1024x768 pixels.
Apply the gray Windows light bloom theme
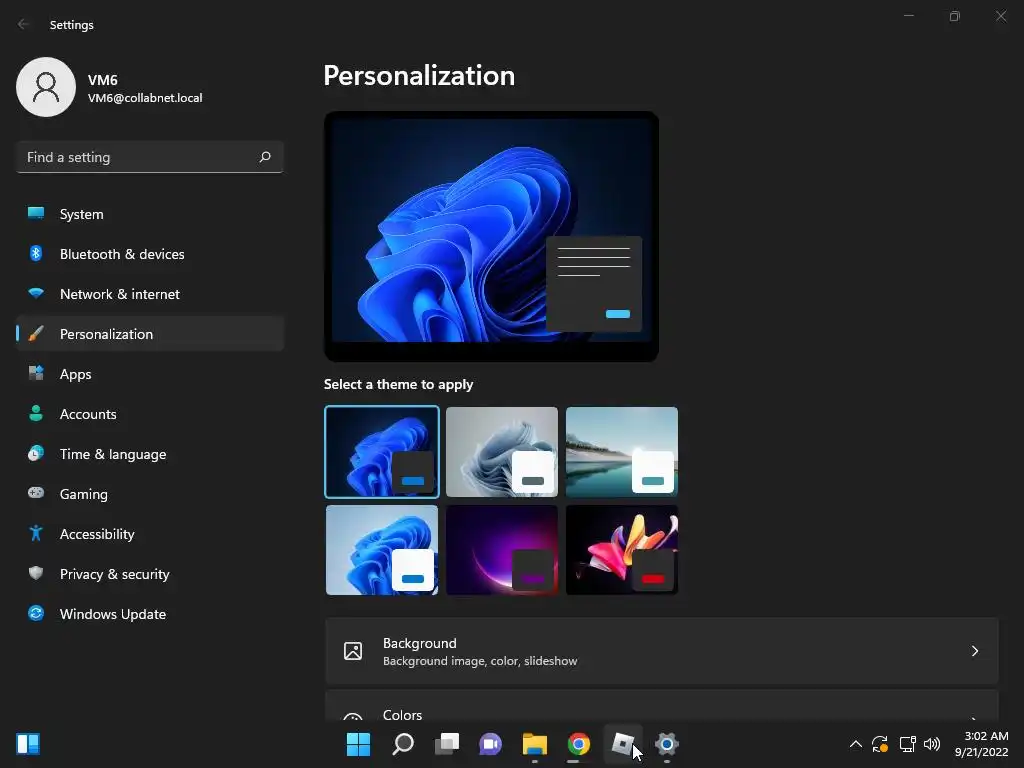[x=502, y=452]
